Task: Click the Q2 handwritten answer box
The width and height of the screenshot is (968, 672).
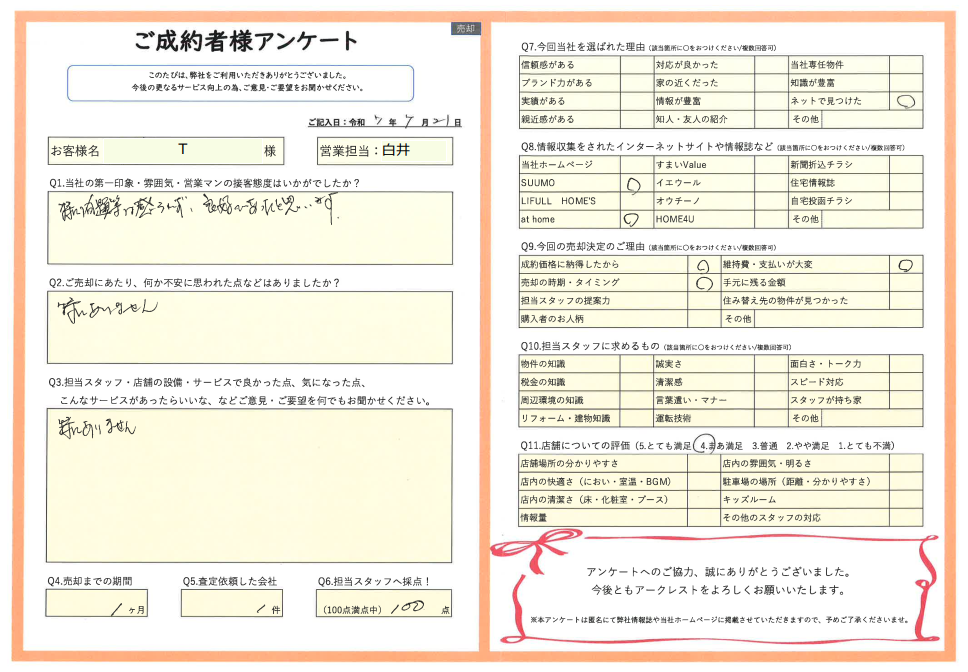Action: [x=249, y=327]
